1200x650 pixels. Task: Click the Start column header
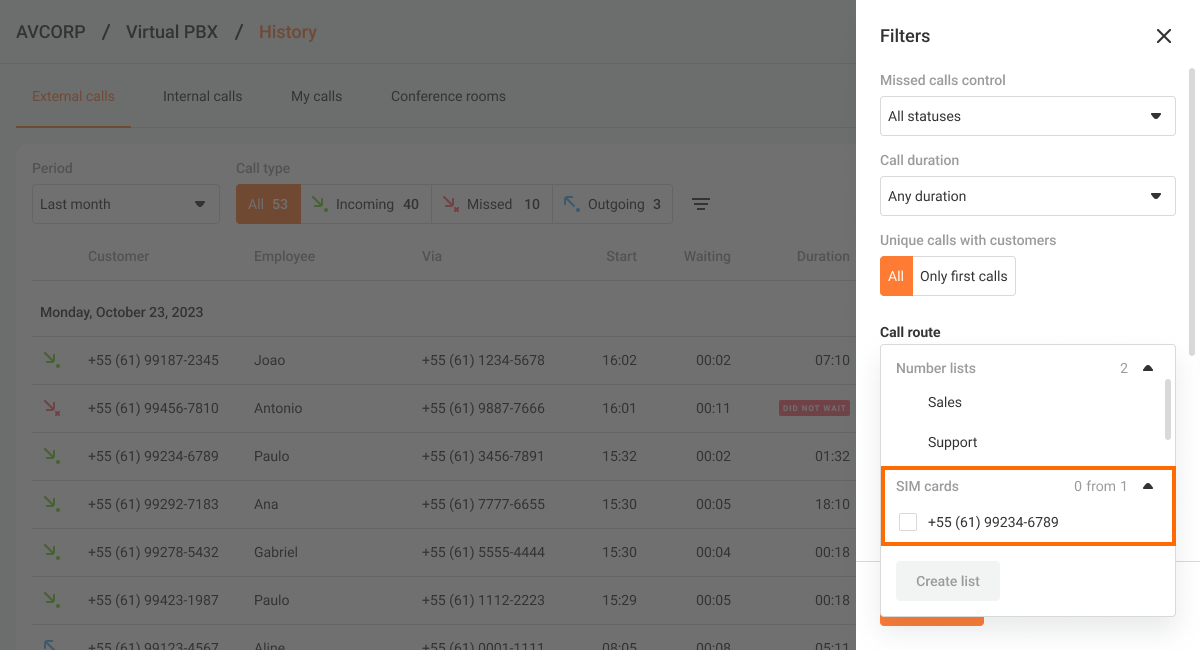(x=621, y=256)
